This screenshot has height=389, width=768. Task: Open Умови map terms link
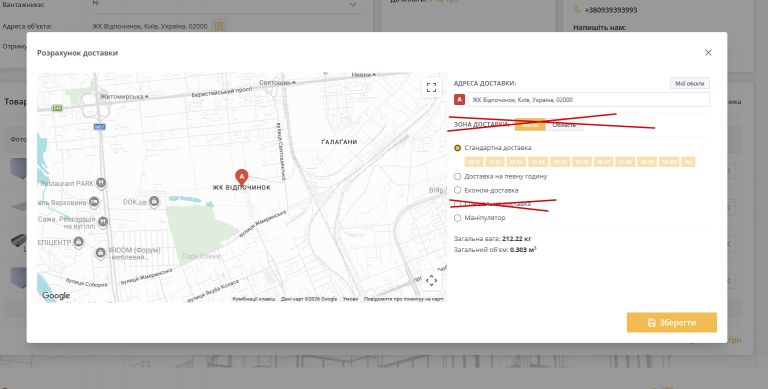[x=350, y=299]
